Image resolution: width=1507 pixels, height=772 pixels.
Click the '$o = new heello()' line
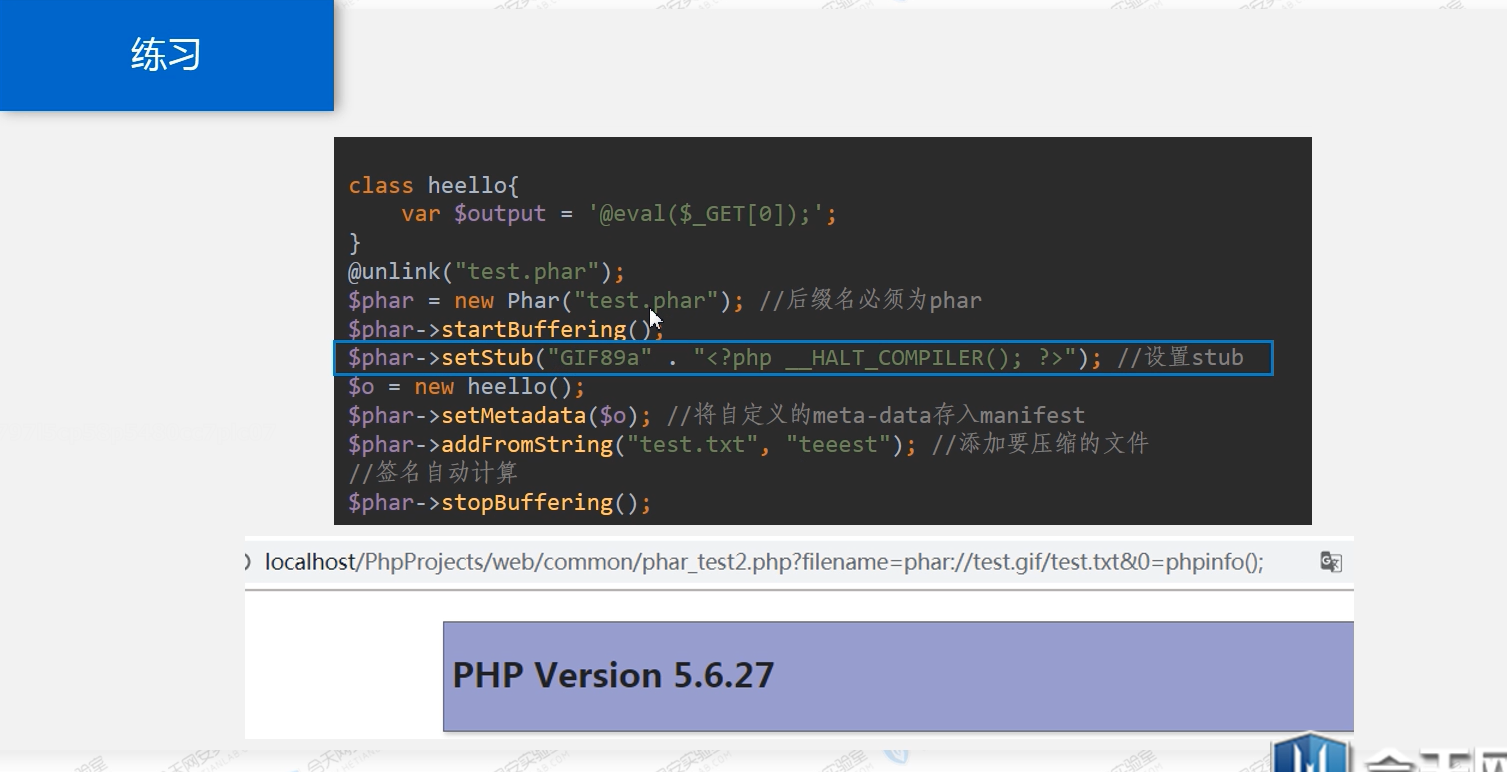click(466, 386)
